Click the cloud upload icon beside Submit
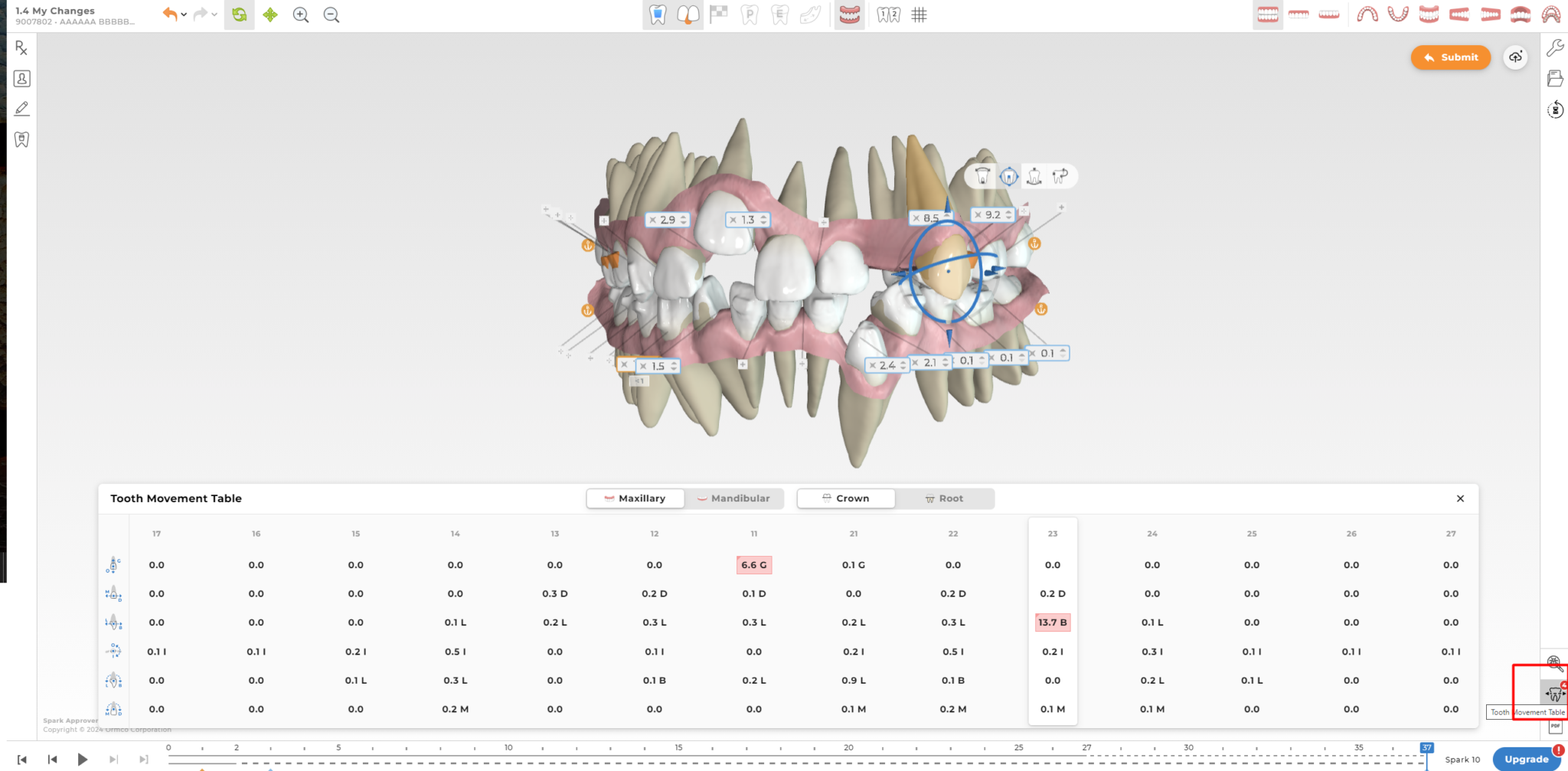This screenshot has width=1568, height=771. click(1515, 57)
